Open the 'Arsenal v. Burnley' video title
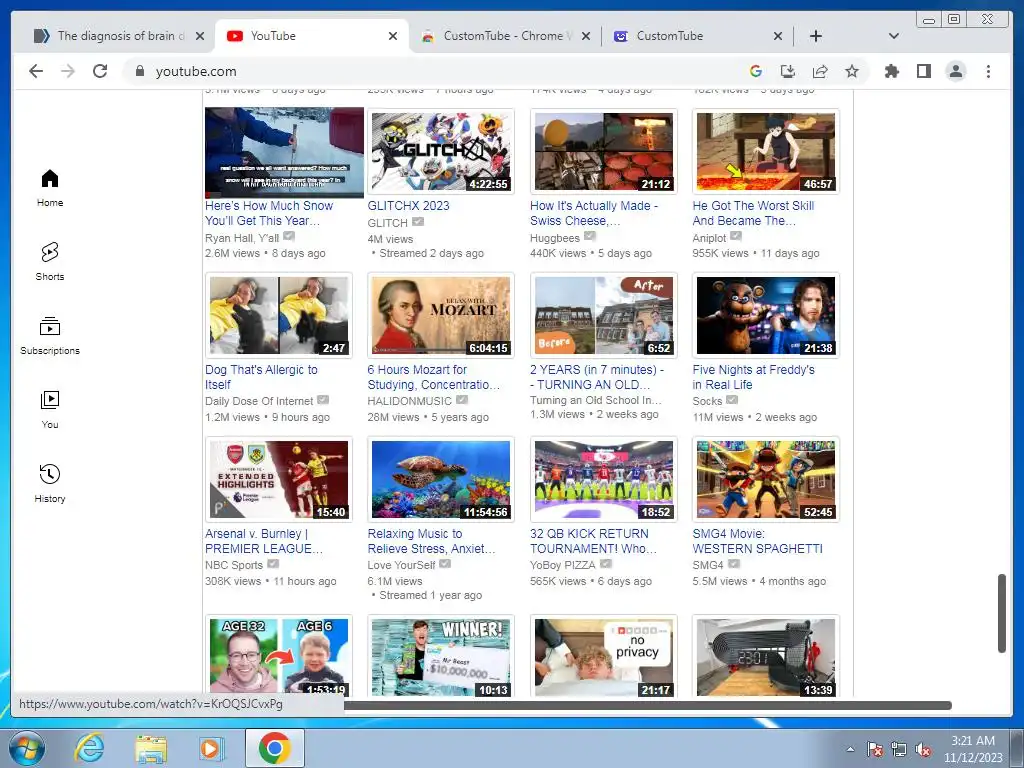The width and height of the screenshot is (1024, 768). click(x=264, y=541)
